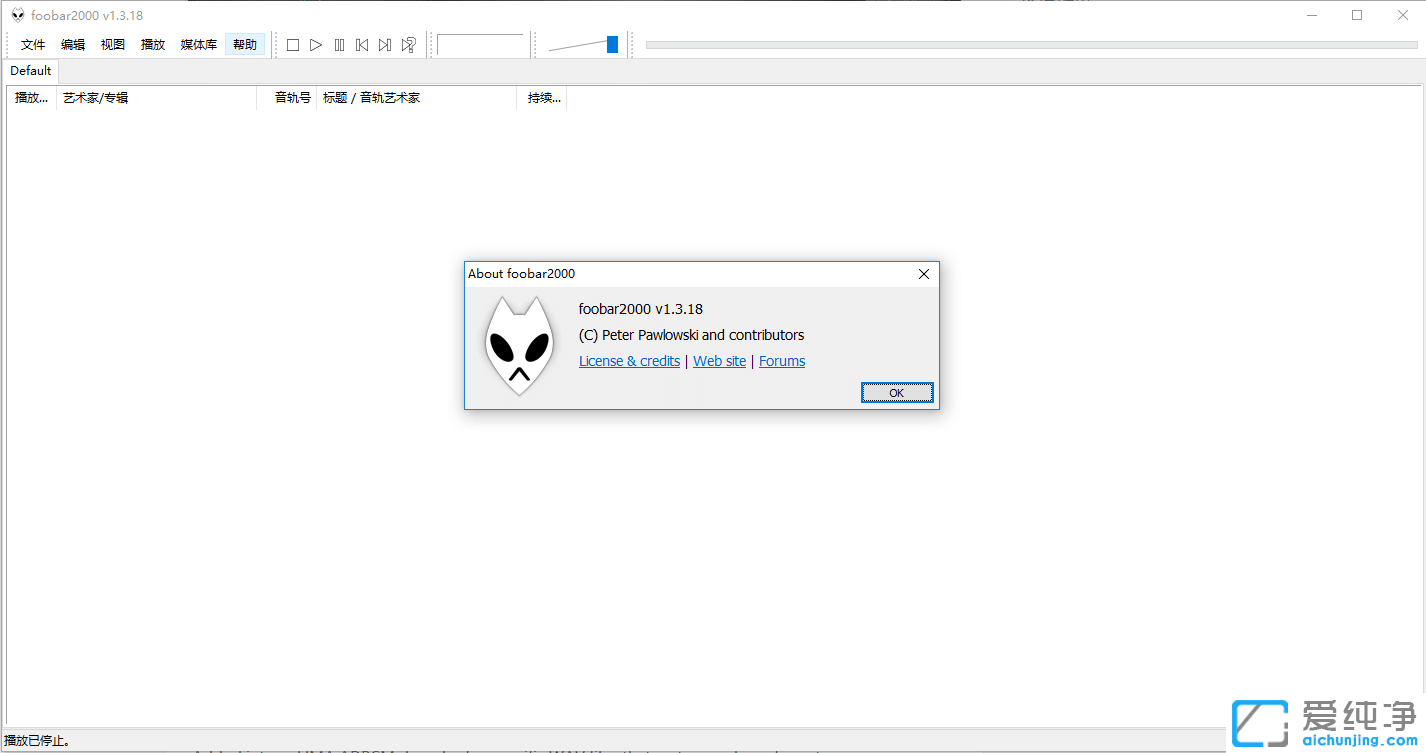Adjust the volume slider handle
The image size is (1426, 753).
tap(612, 44)
